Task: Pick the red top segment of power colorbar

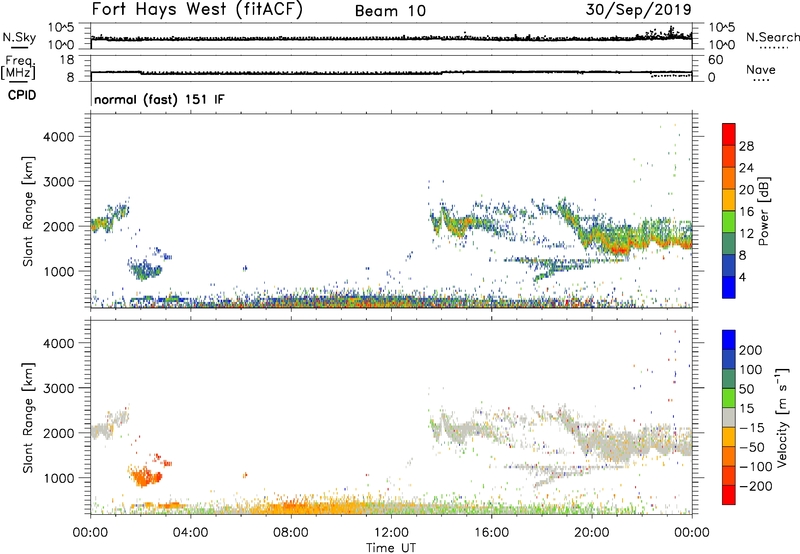Action: pyautogui.click(x=729, y=135)
